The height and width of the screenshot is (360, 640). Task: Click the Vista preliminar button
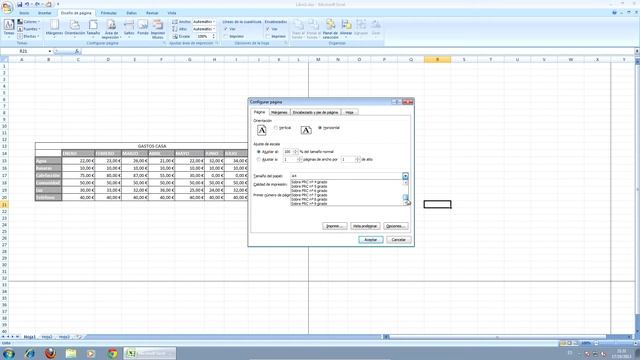click(x=365, y=226)
